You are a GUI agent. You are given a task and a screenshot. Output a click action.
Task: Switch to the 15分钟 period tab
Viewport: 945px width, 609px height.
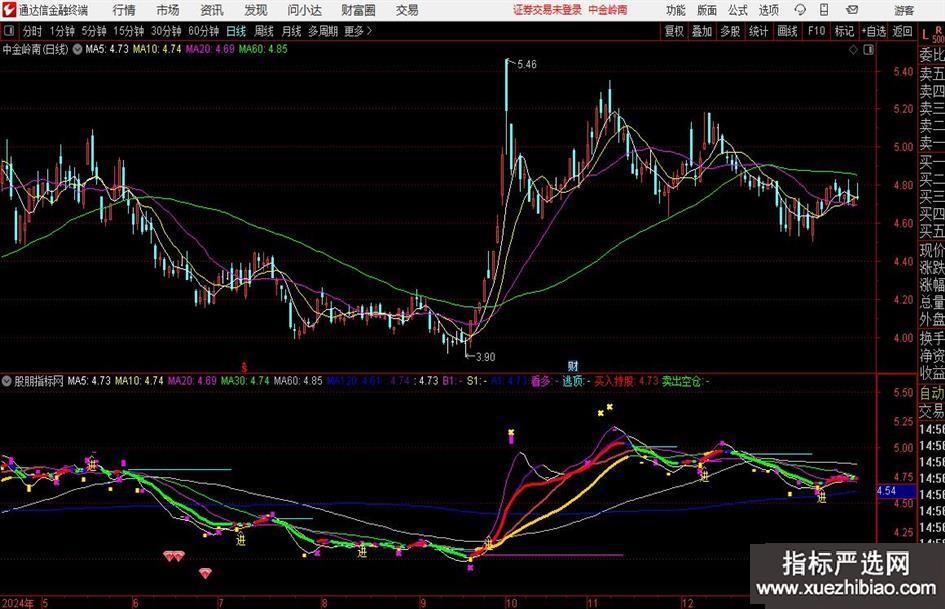pyautogui.click(x=128, y=31)
